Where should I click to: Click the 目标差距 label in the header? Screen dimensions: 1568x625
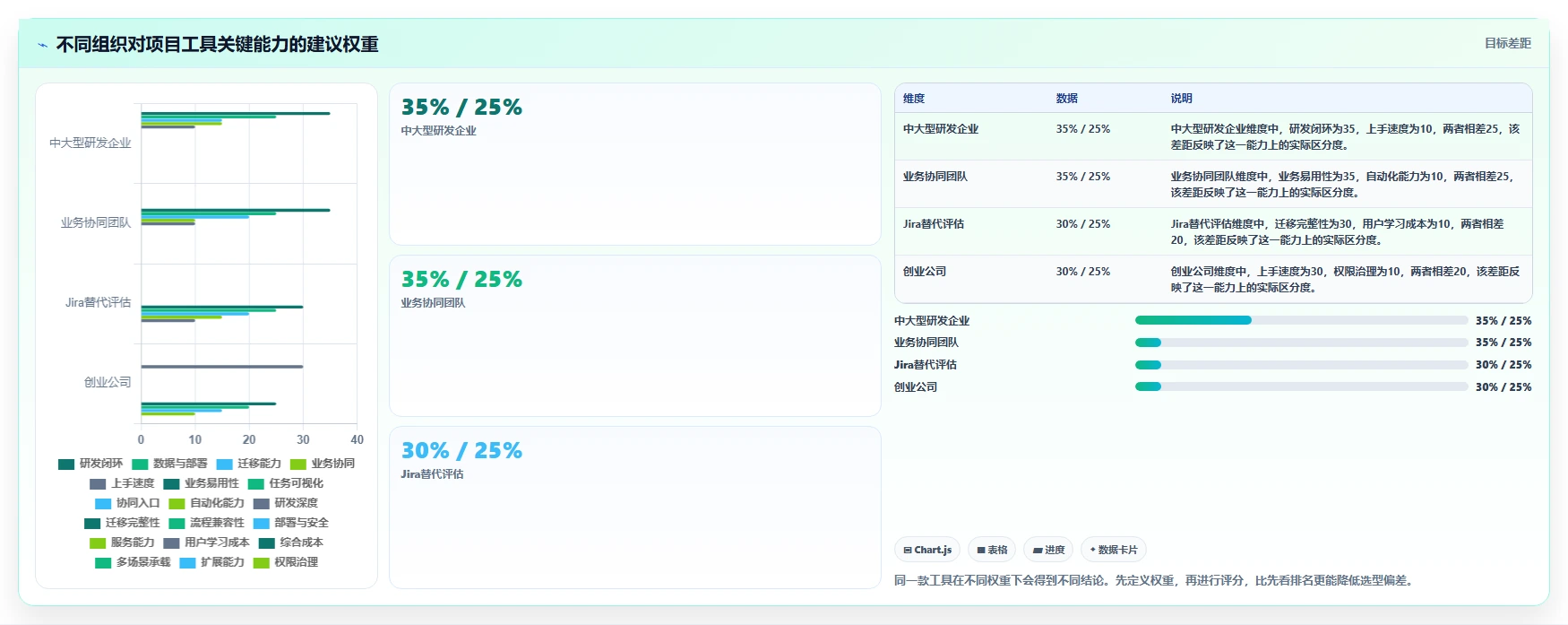coord(1508,43)
